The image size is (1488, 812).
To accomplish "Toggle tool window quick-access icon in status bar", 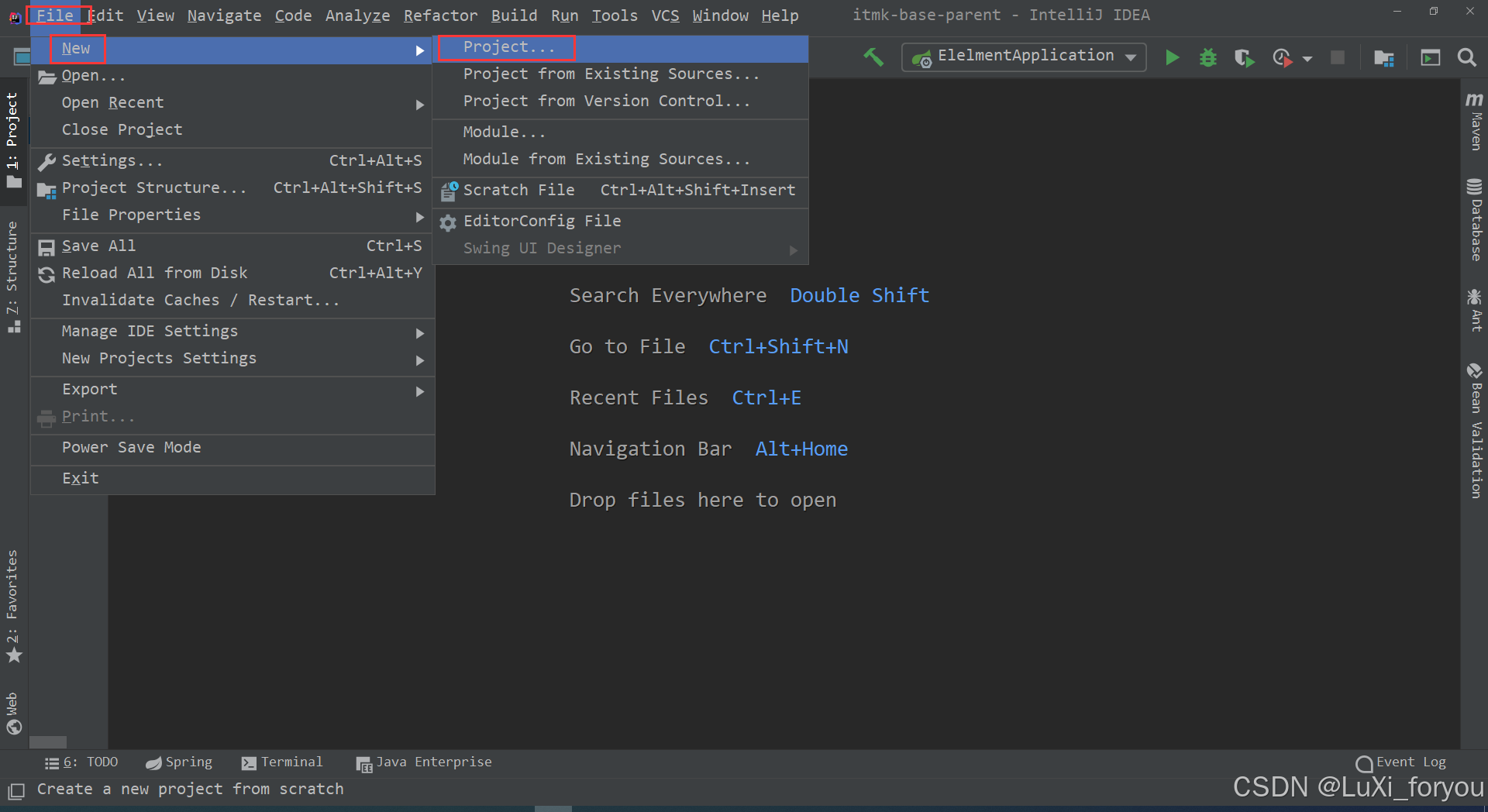I will tap(15, 790).
